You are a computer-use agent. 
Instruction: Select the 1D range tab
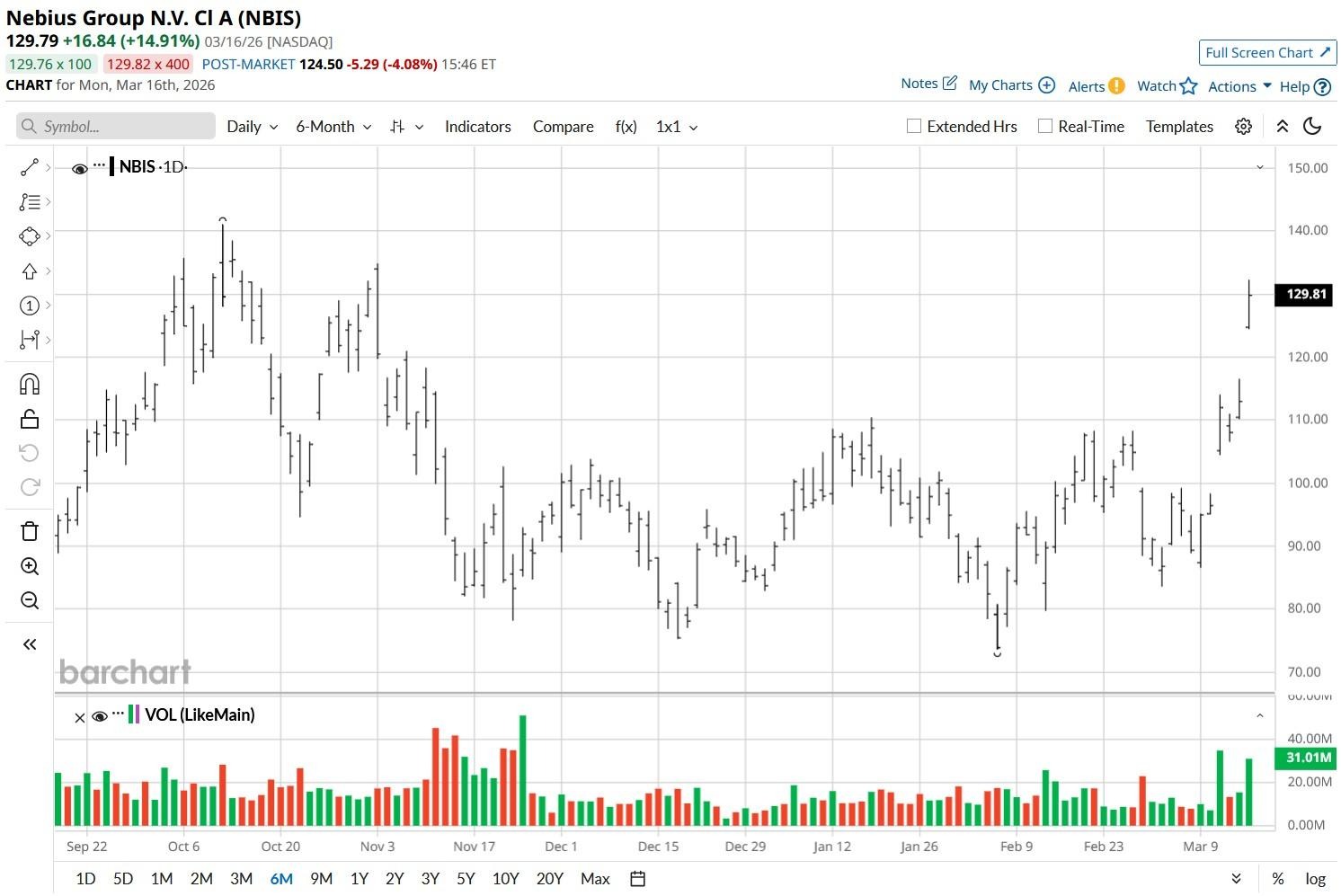[85, 879]
